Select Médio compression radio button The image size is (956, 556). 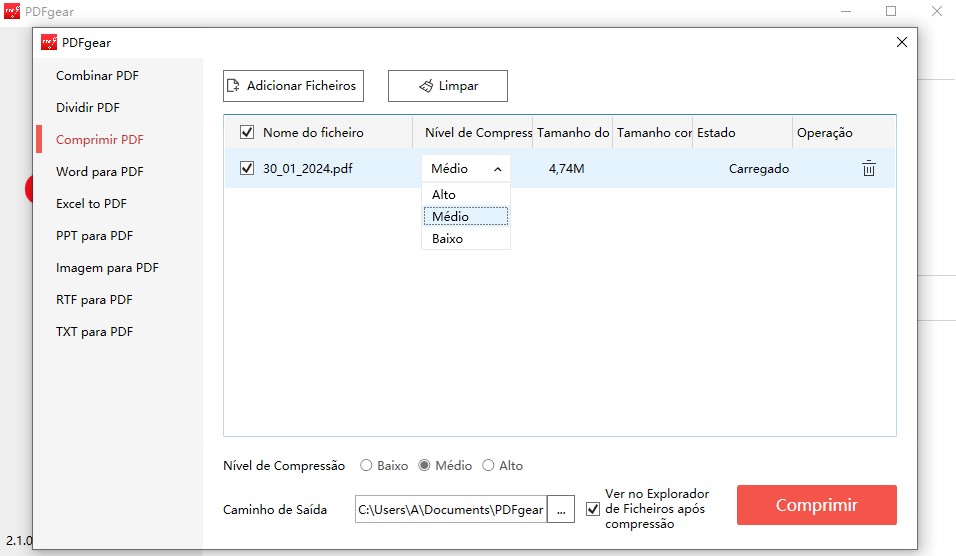pos(424,465)
